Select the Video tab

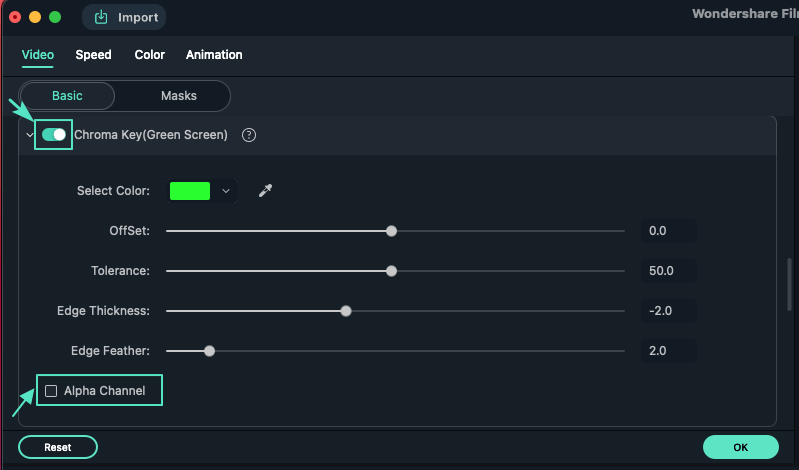tap(38, 55)
